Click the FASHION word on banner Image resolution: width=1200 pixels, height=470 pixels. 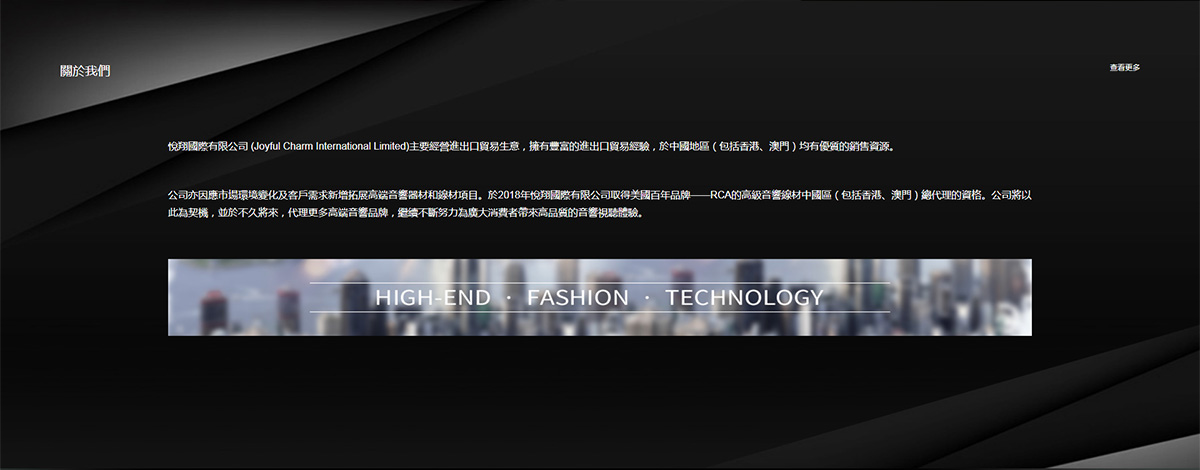pyautogui.click(x=578, y=298)
